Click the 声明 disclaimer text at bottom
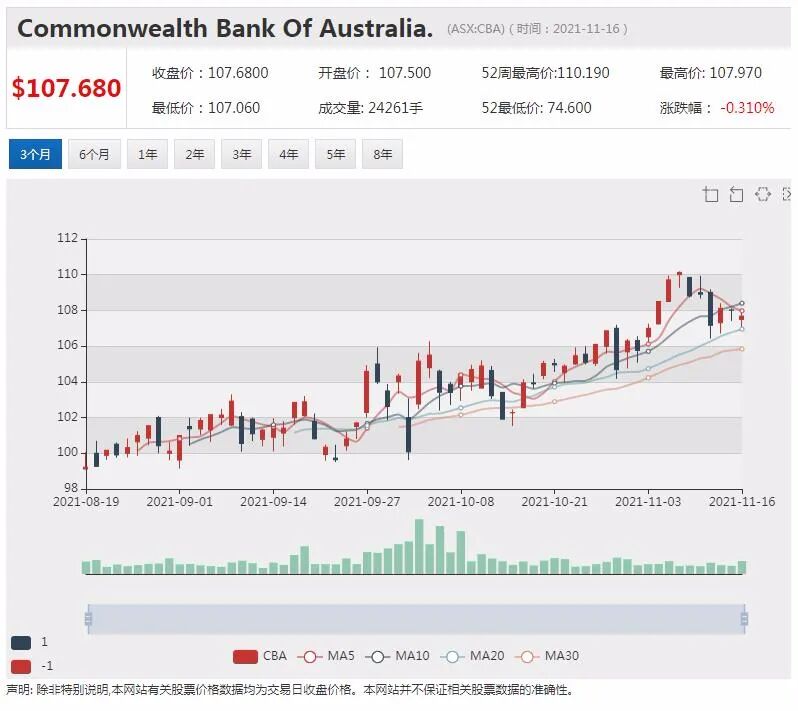This screenshot has height=711, width=798. pyautogui.click(x=290, y=690)
